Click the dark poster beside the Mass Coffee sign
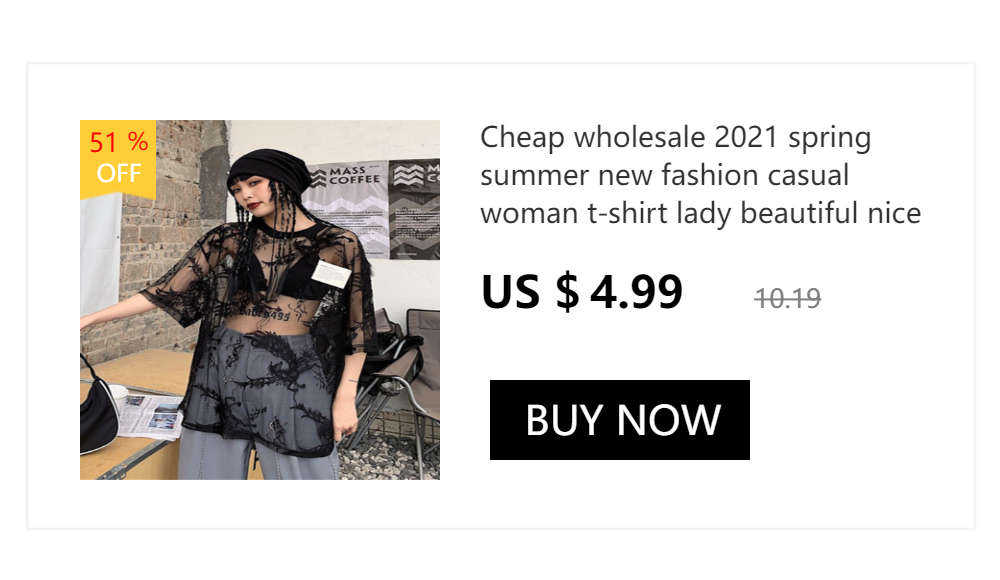Image resolution: width=1000 pixels, height=580 pixels. click(415, 209)
